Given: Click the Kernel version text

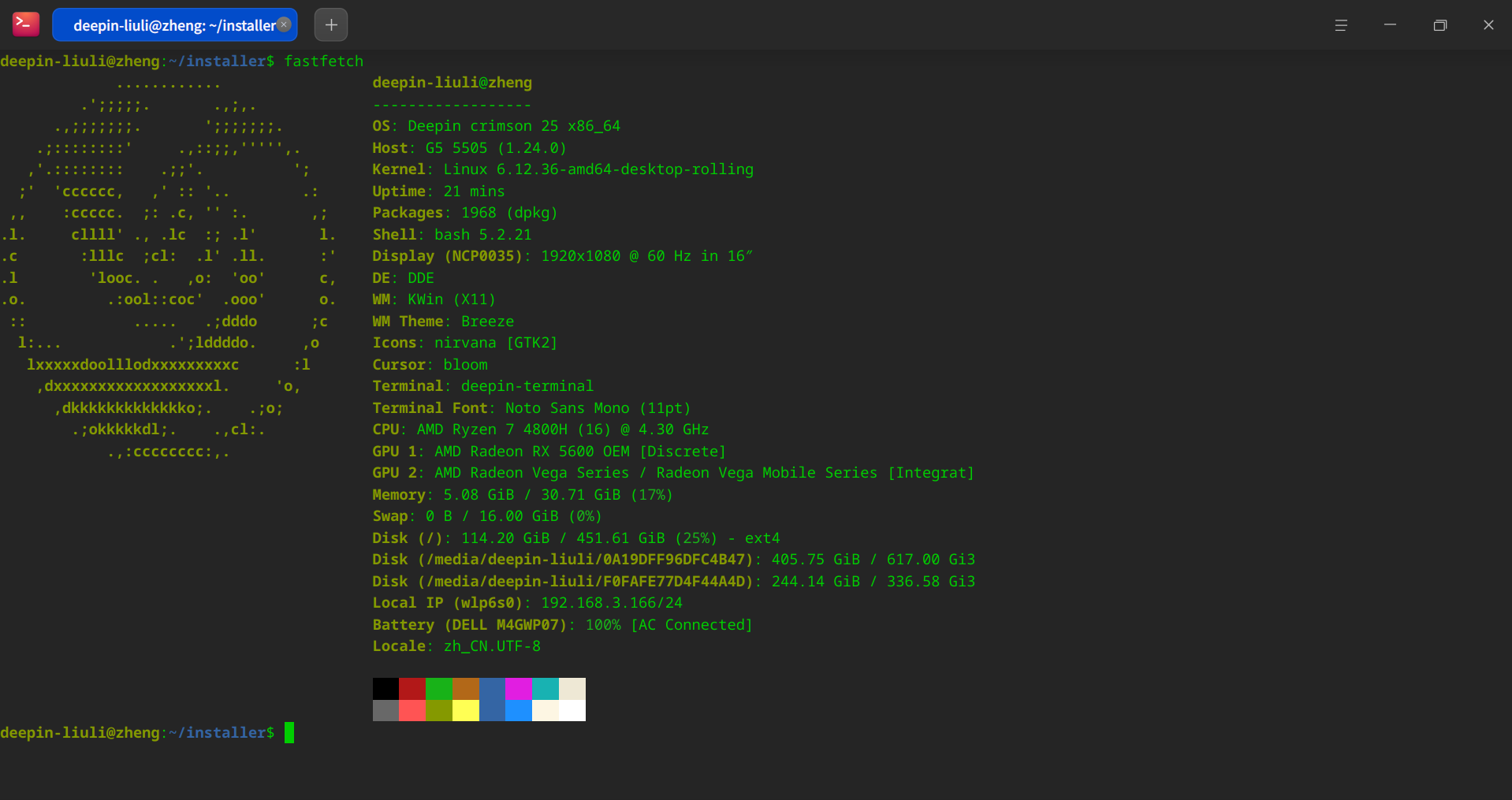Looking at the screenshot, I should [598, 169].
